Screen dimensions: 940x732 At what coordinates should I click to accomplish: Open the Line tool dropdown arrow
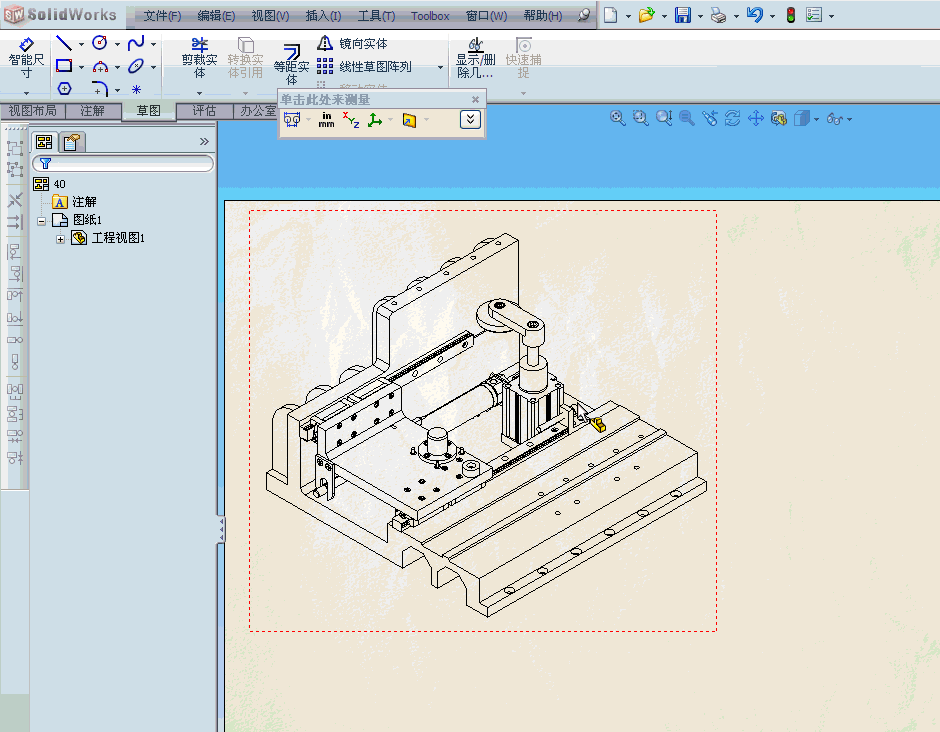(x=81, y=44)
